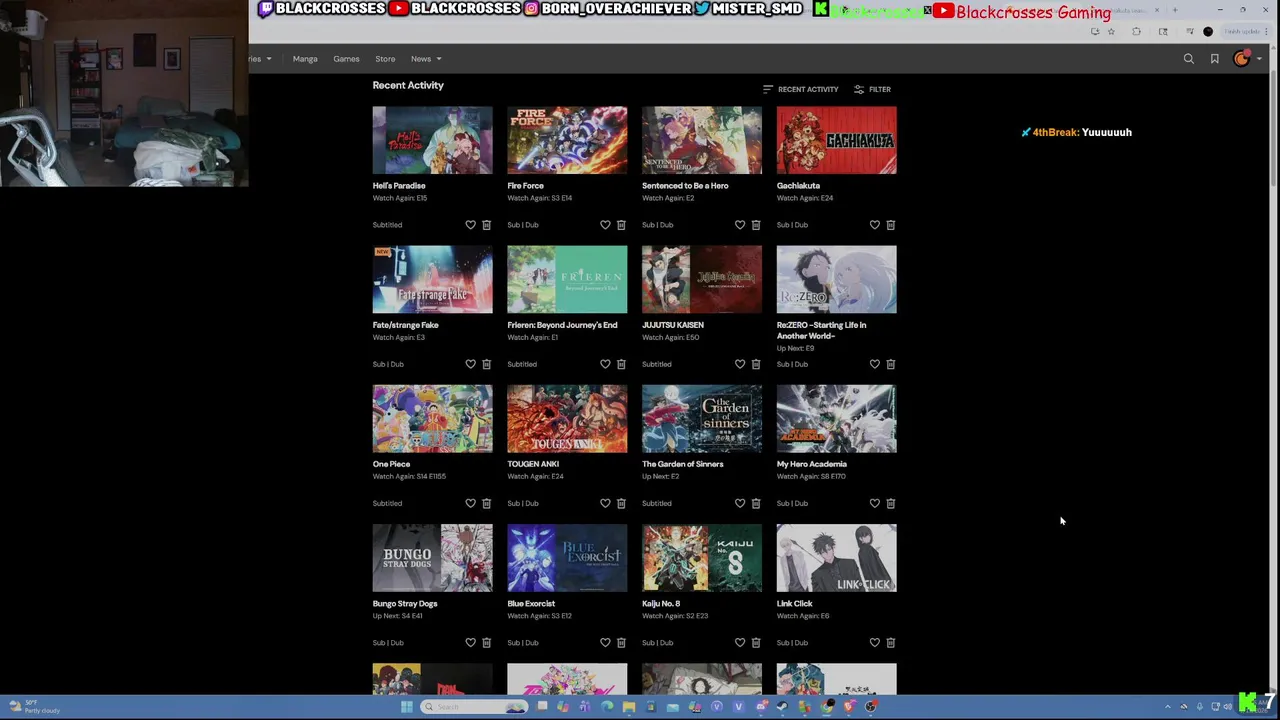Delete Gachiakuta from recent activity
The width and height of the screenshot is (1280, 720).
pyautogui.click(x=891, y=225)
